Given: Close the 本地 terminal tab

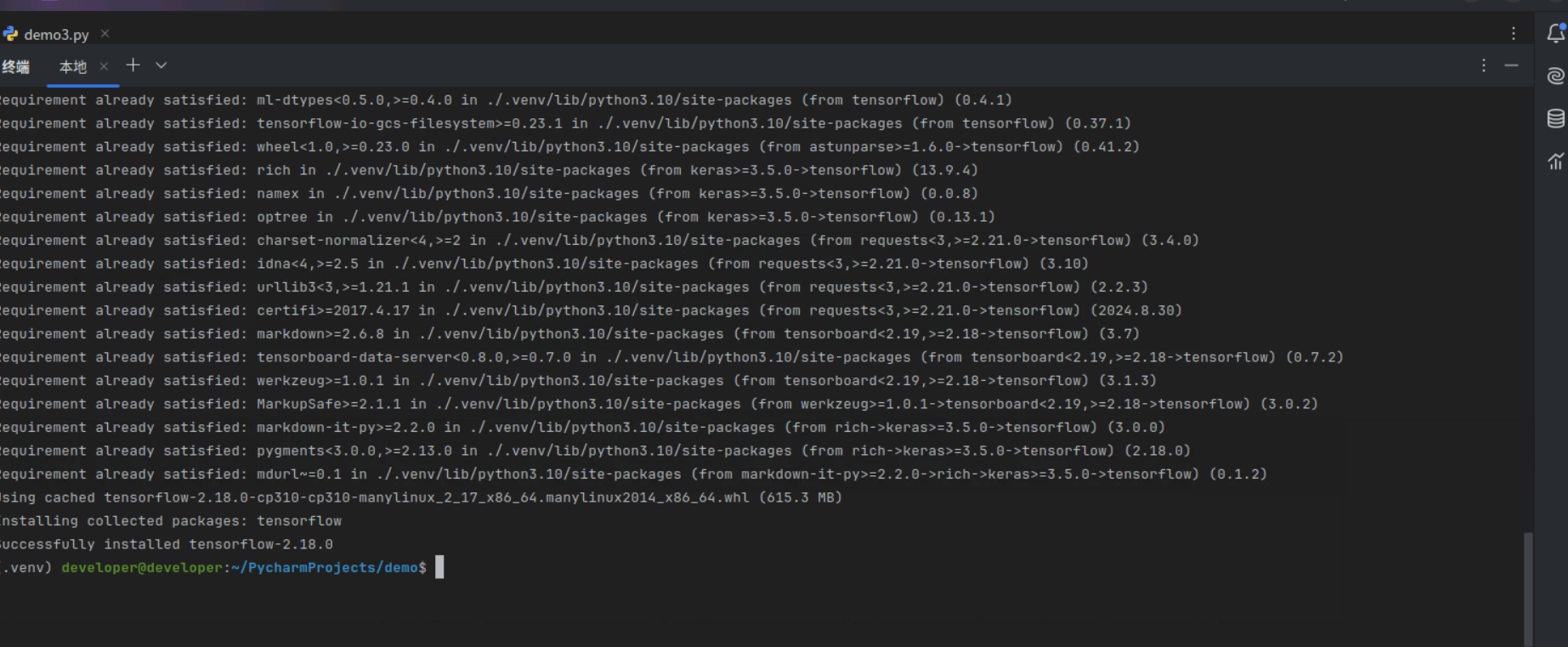Looking at the screenshot, I should coord(104,66).
